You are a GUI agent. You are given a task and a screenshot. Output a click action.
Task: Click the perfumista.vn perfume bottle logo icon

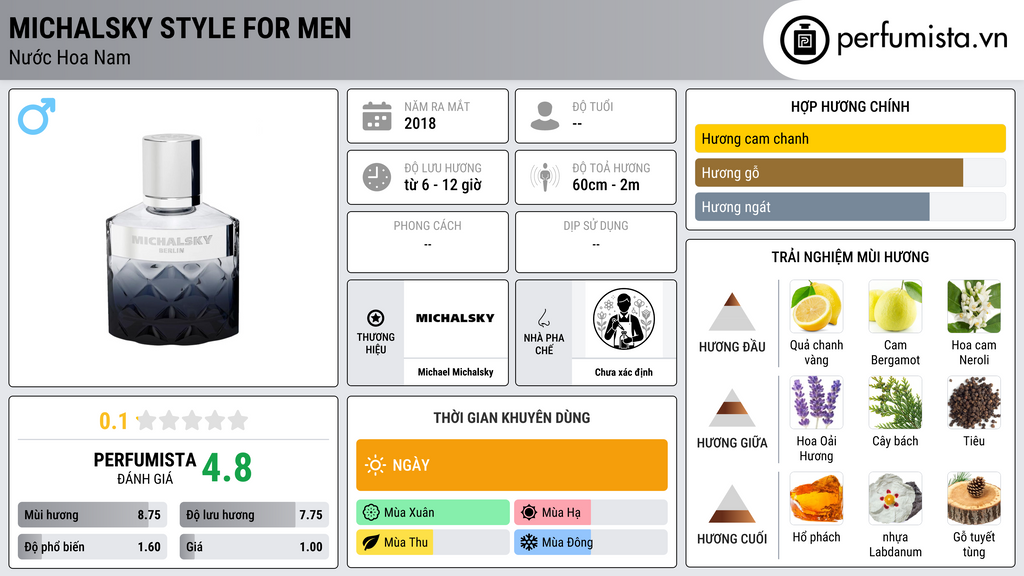[804, 40]
